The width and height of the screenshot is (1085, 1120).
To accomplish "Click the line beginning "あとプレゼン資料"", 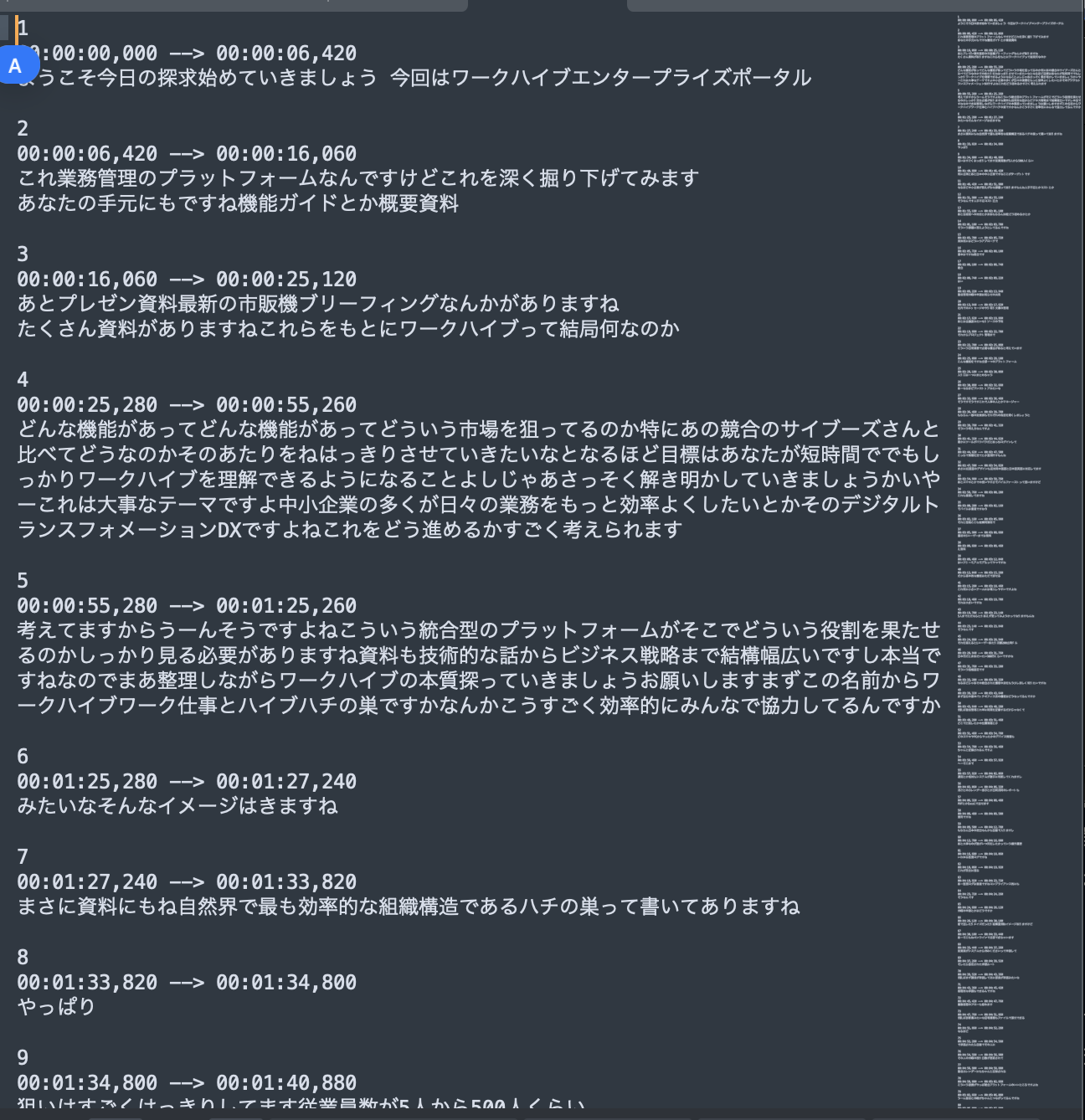I will coord(318,304).
